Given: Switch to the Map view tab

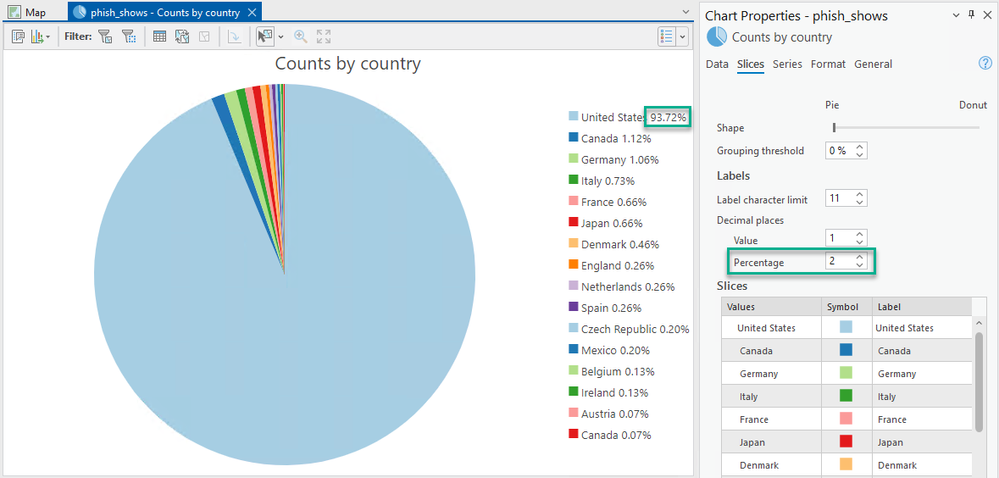Looking at the screenshot, I should (x=28, y=12).
